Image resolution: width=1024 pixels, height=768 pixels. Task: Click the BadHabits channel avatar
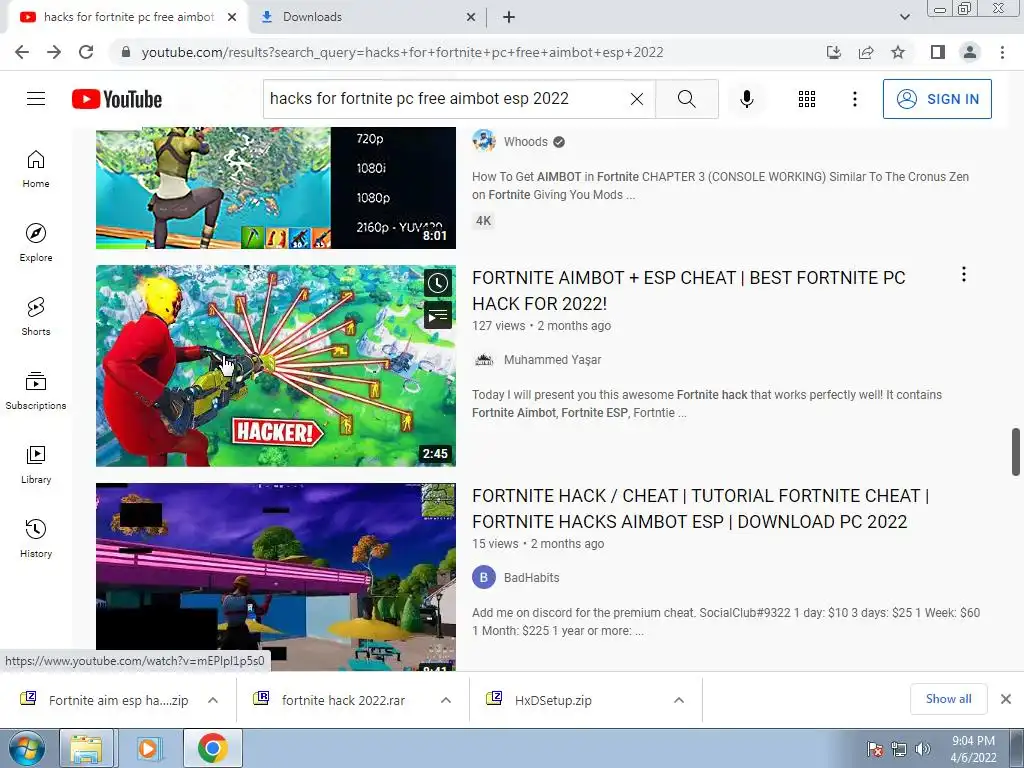(484, 577)
